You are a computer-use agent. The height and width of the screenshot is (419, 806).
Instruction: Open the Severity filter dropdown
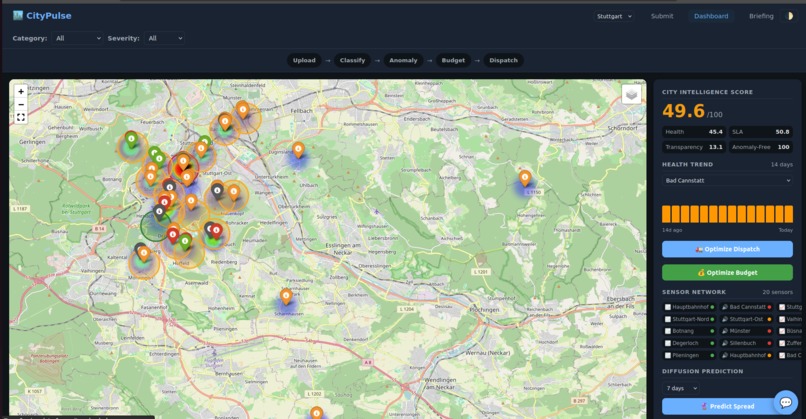pos(164,38)
